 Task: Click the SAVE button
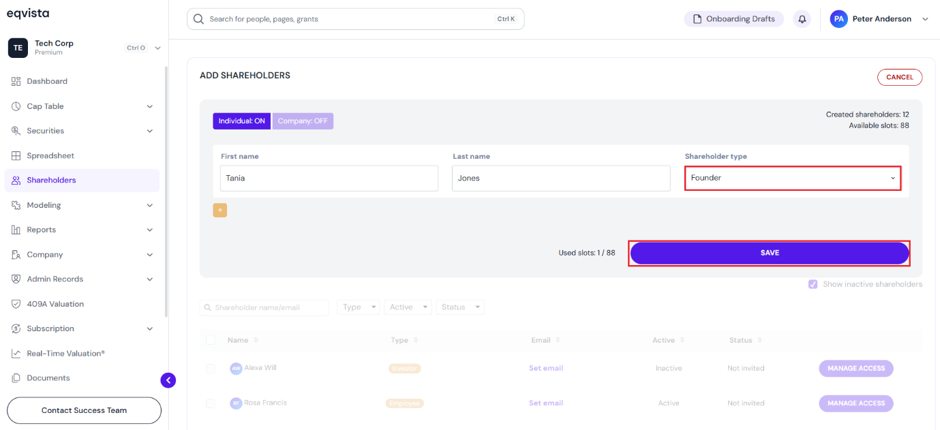tap(770, 253)
